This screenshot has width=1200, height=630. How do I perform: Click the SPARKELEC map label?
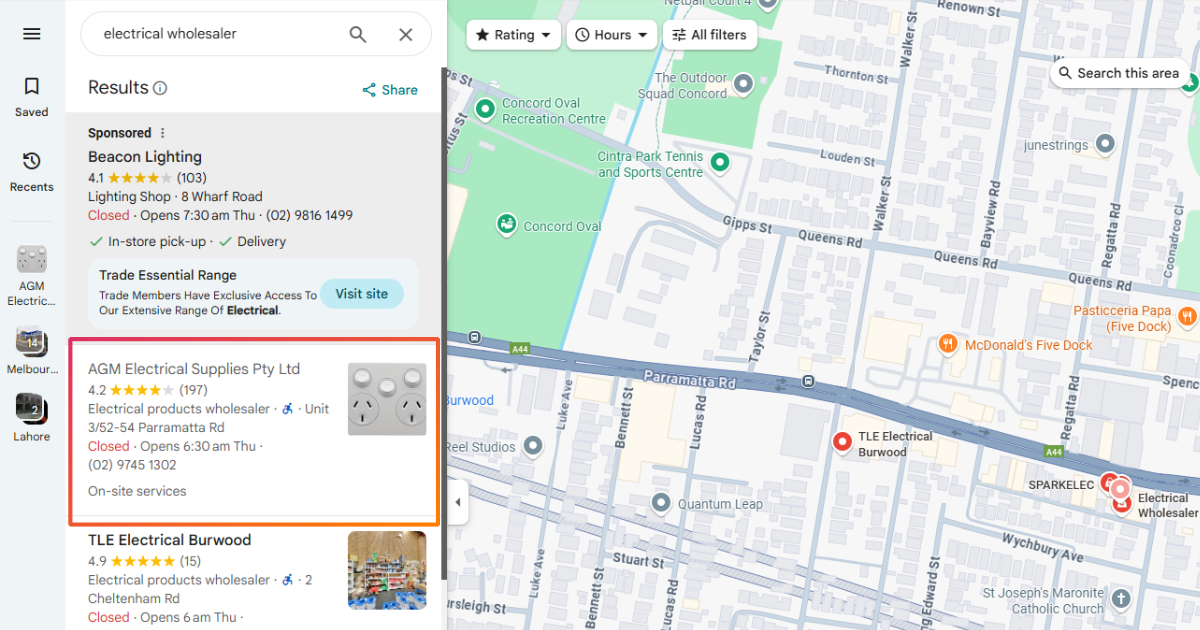pyautogui.click(x=1061, y=484)
